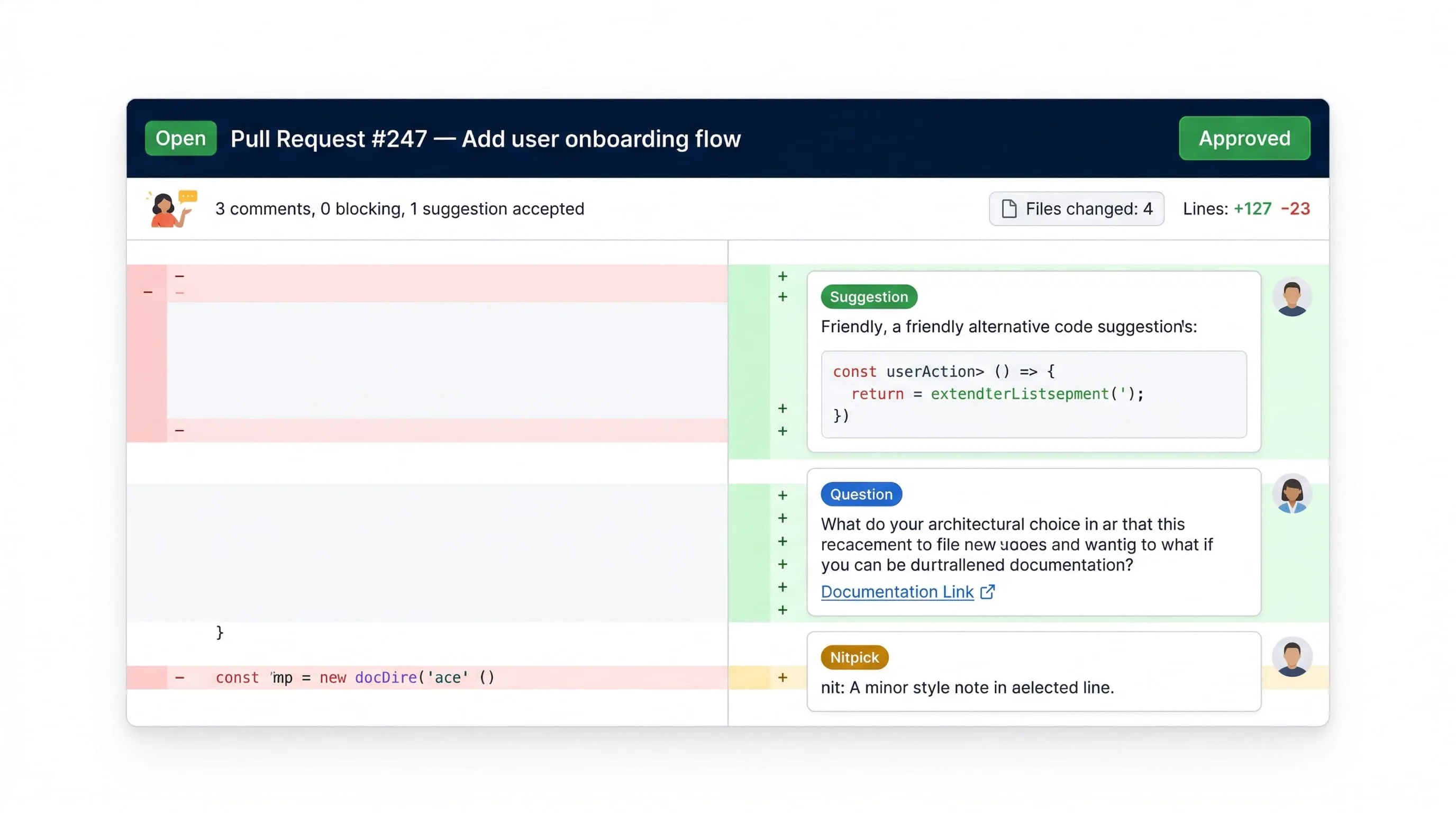Click the plus marker on the Nitpick line
This screenshot has height=813, width=1456.
tap(782, 677)
